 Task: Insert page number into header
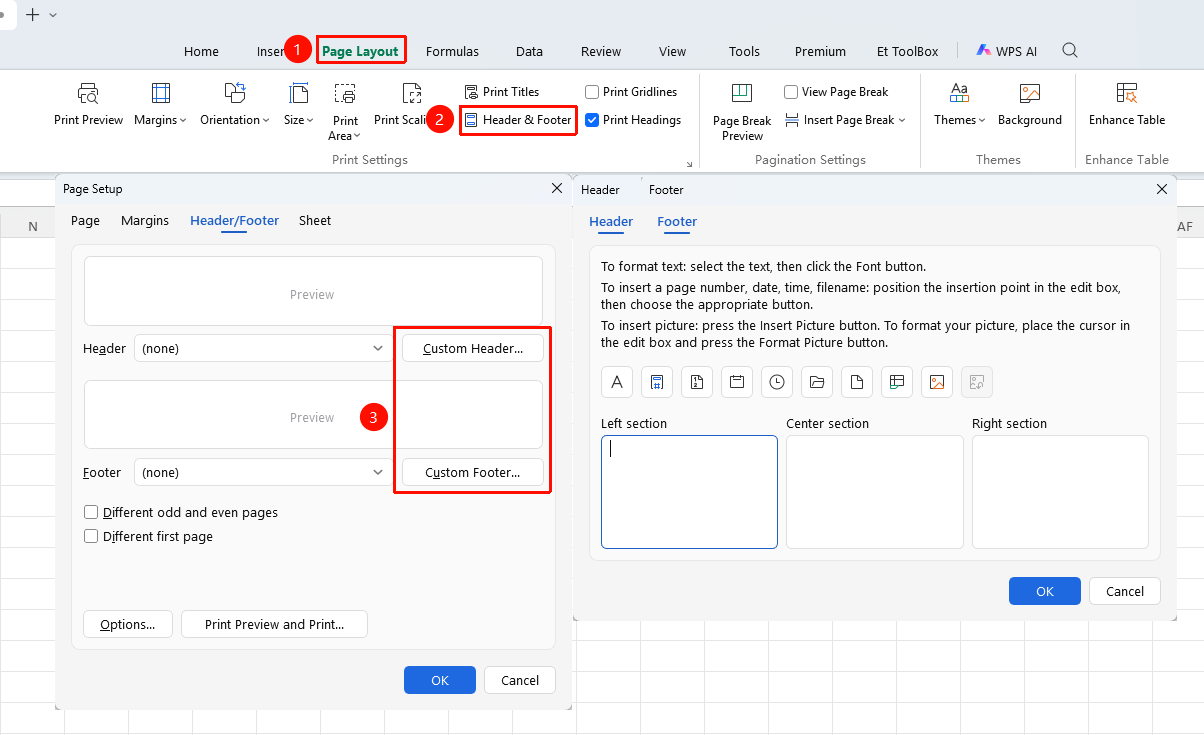657,382
